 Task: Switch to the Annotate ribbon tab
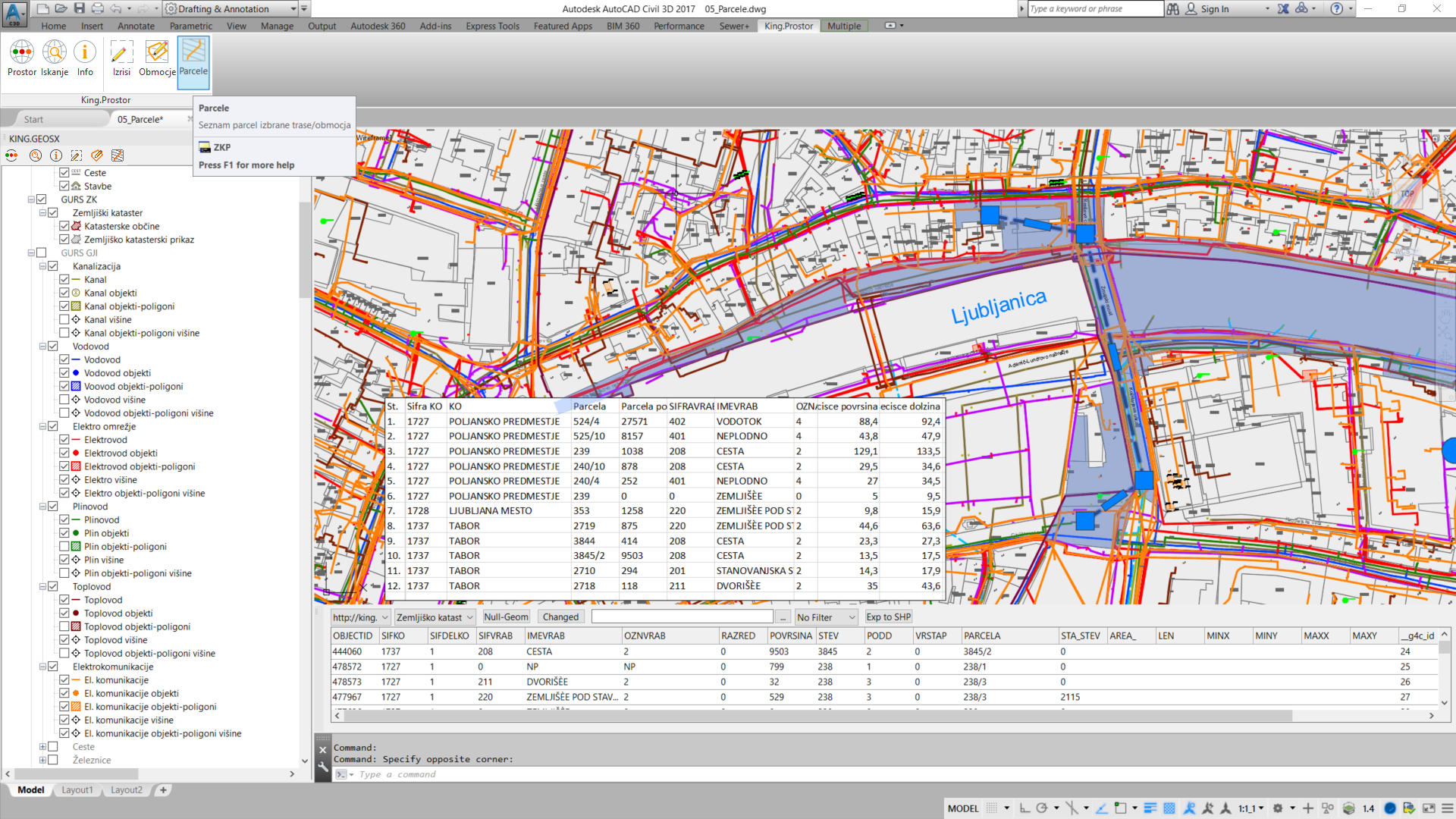[x=136, y=26]
